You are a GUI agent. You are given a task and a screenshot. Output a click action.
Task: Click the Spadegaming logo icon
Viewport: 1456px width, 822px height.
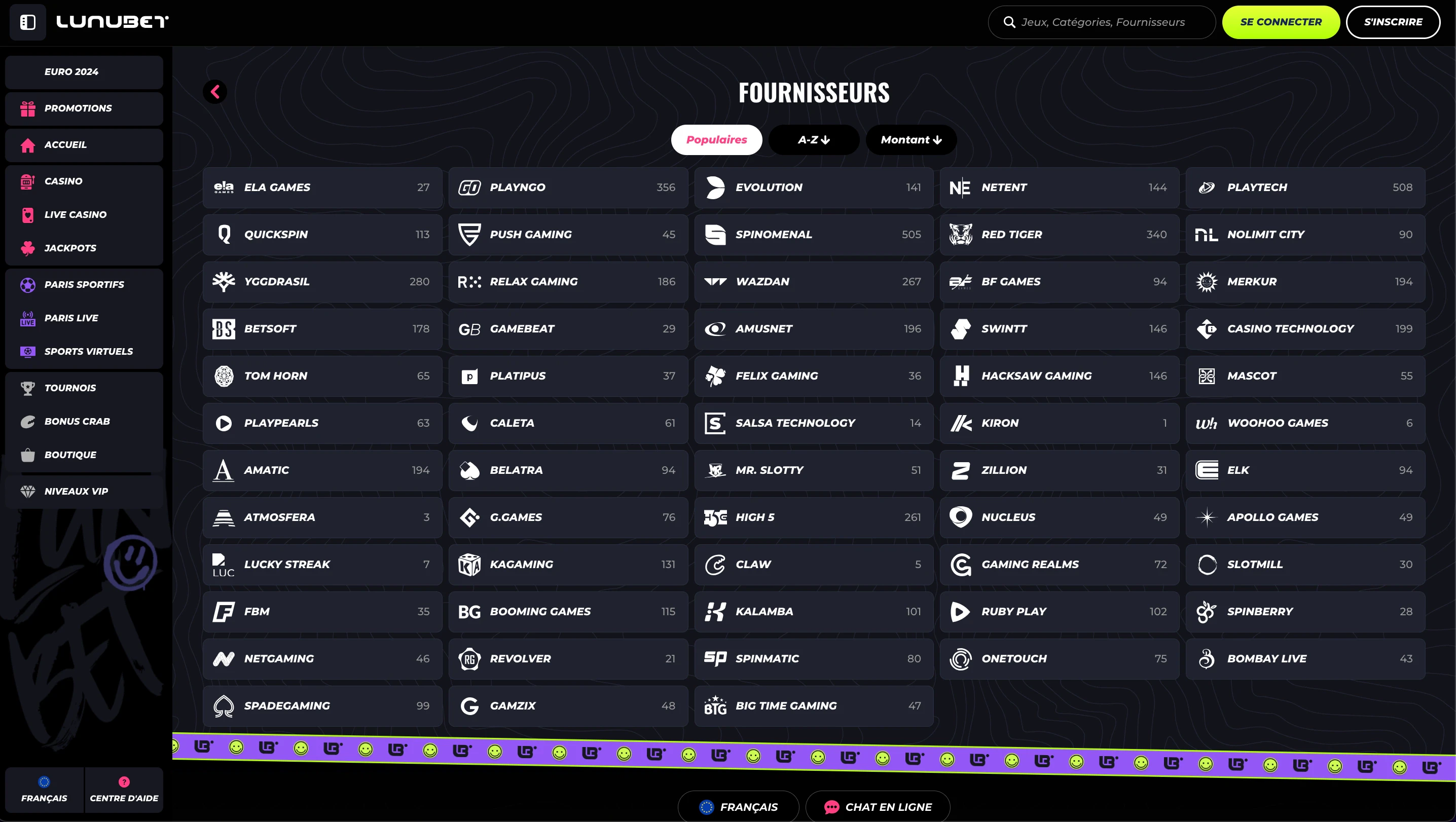pos(223,705)
